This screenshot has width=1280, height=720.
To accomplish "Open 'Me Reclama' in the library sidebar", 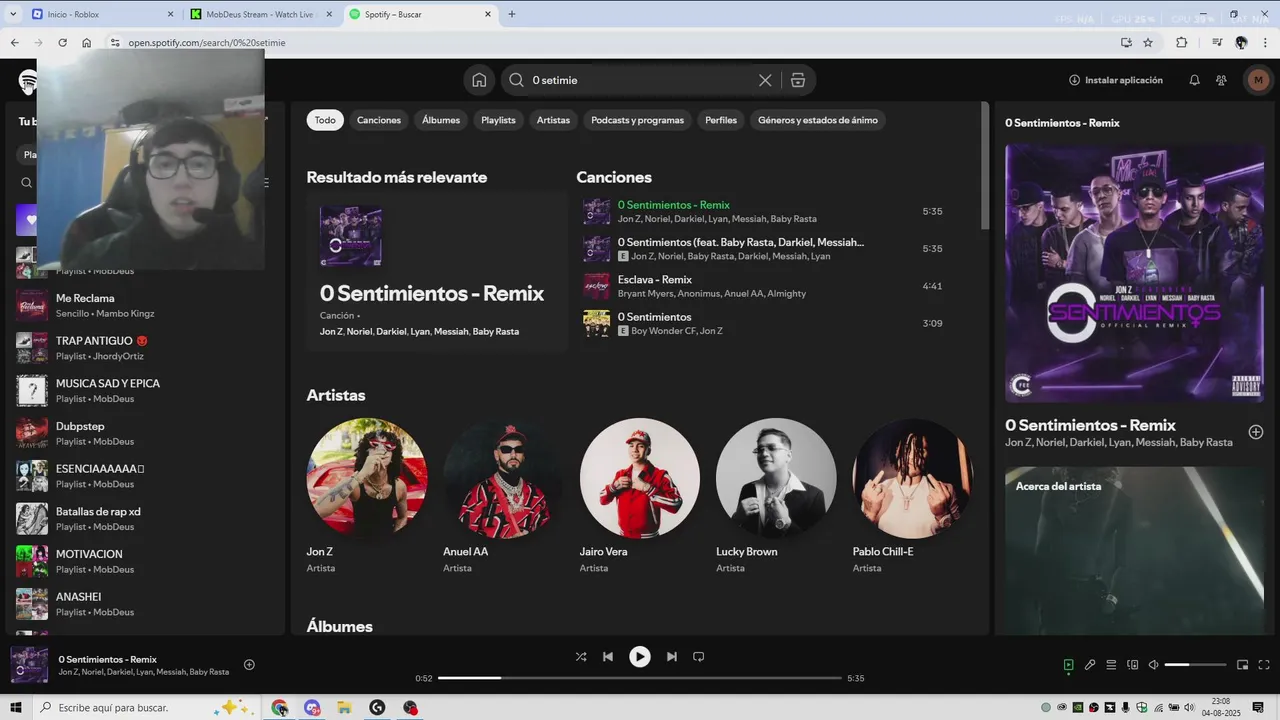I will point(144,305).
